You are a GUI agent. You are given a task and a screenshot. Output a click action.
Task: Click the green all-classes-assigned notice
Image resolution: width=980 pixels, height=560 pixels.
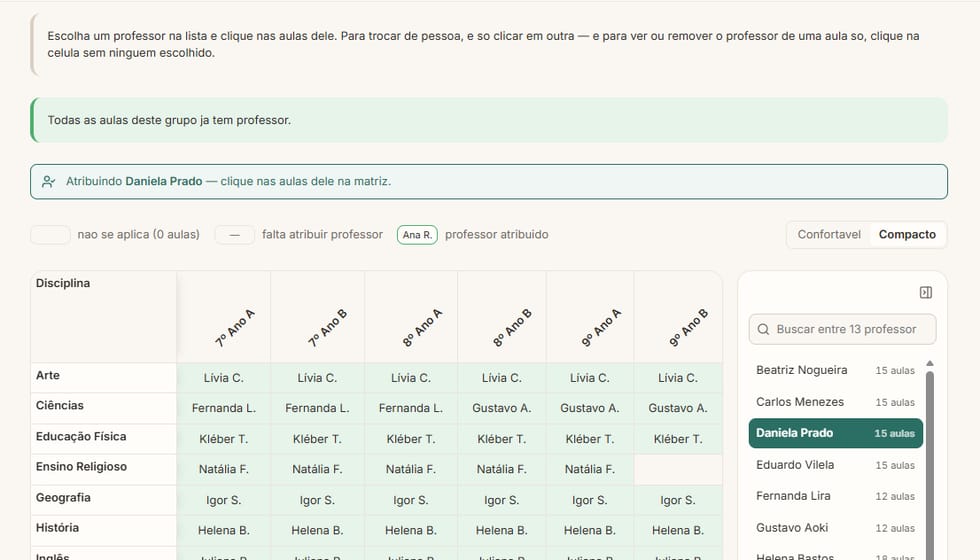coord(489,120)
